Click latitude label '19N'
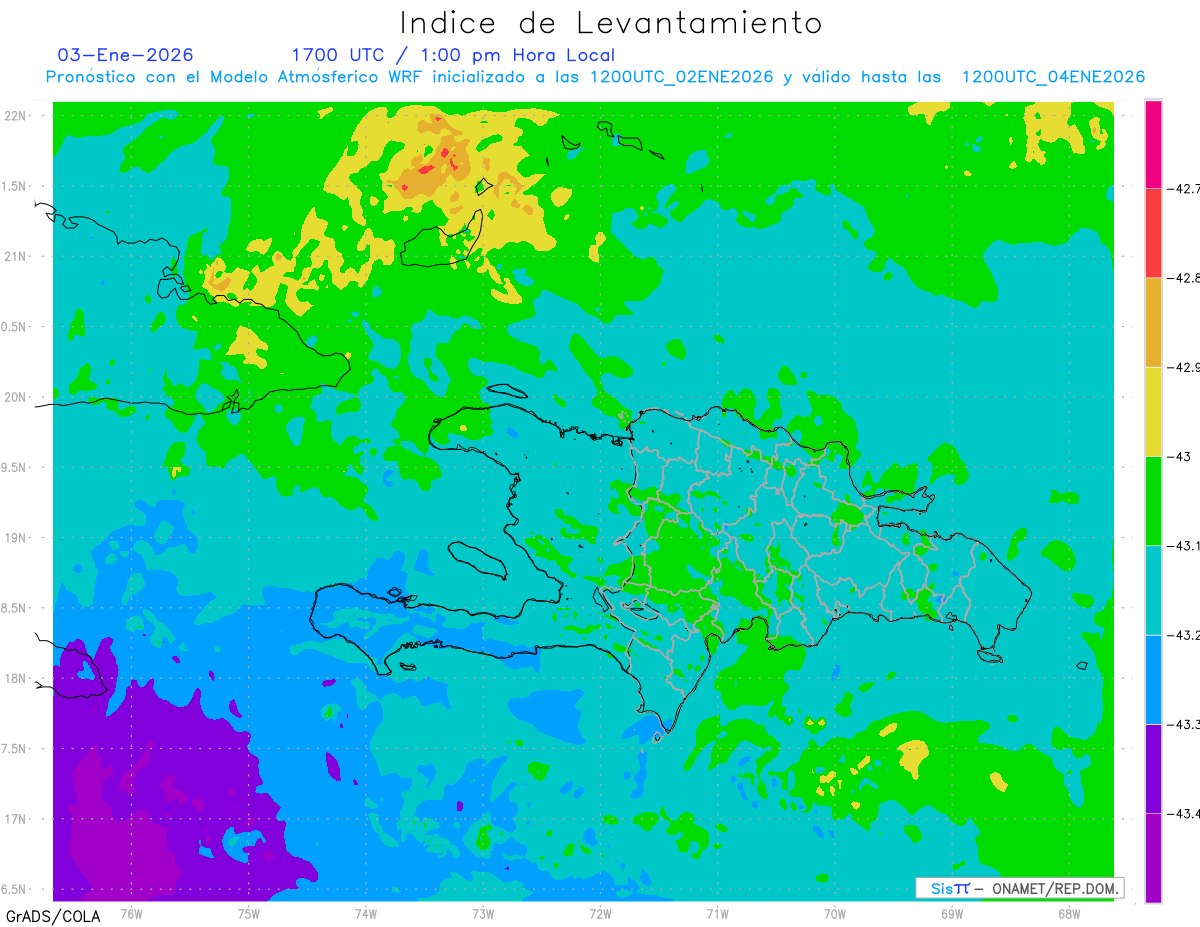Viewport: 1200px width, 927px height. [15, 537]
